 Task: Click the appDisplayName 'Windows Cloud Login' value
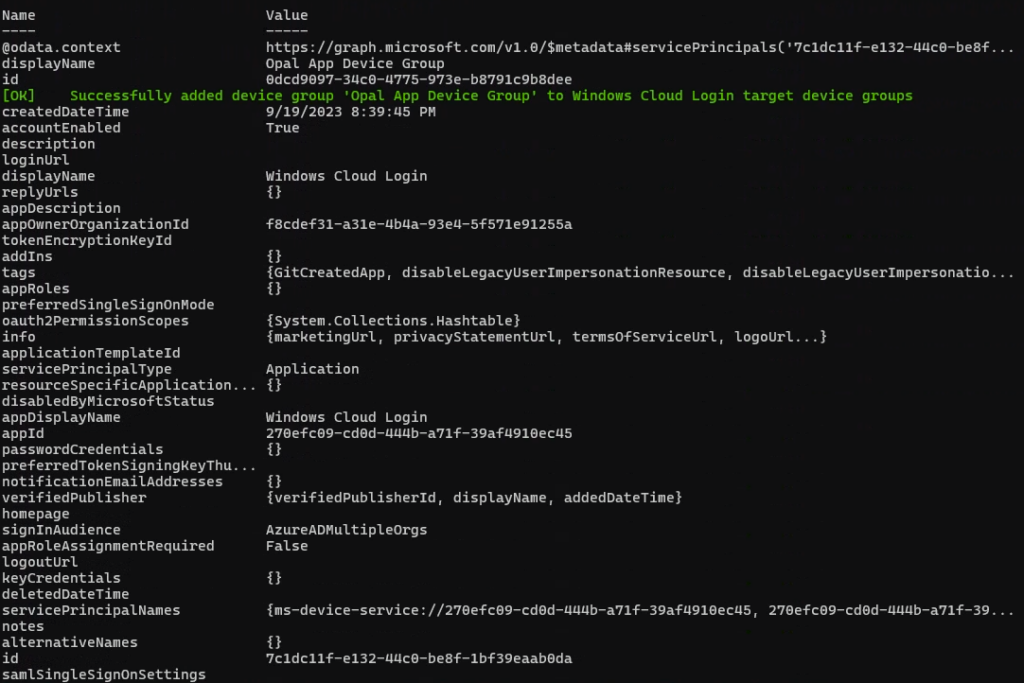tap(346, 417)
